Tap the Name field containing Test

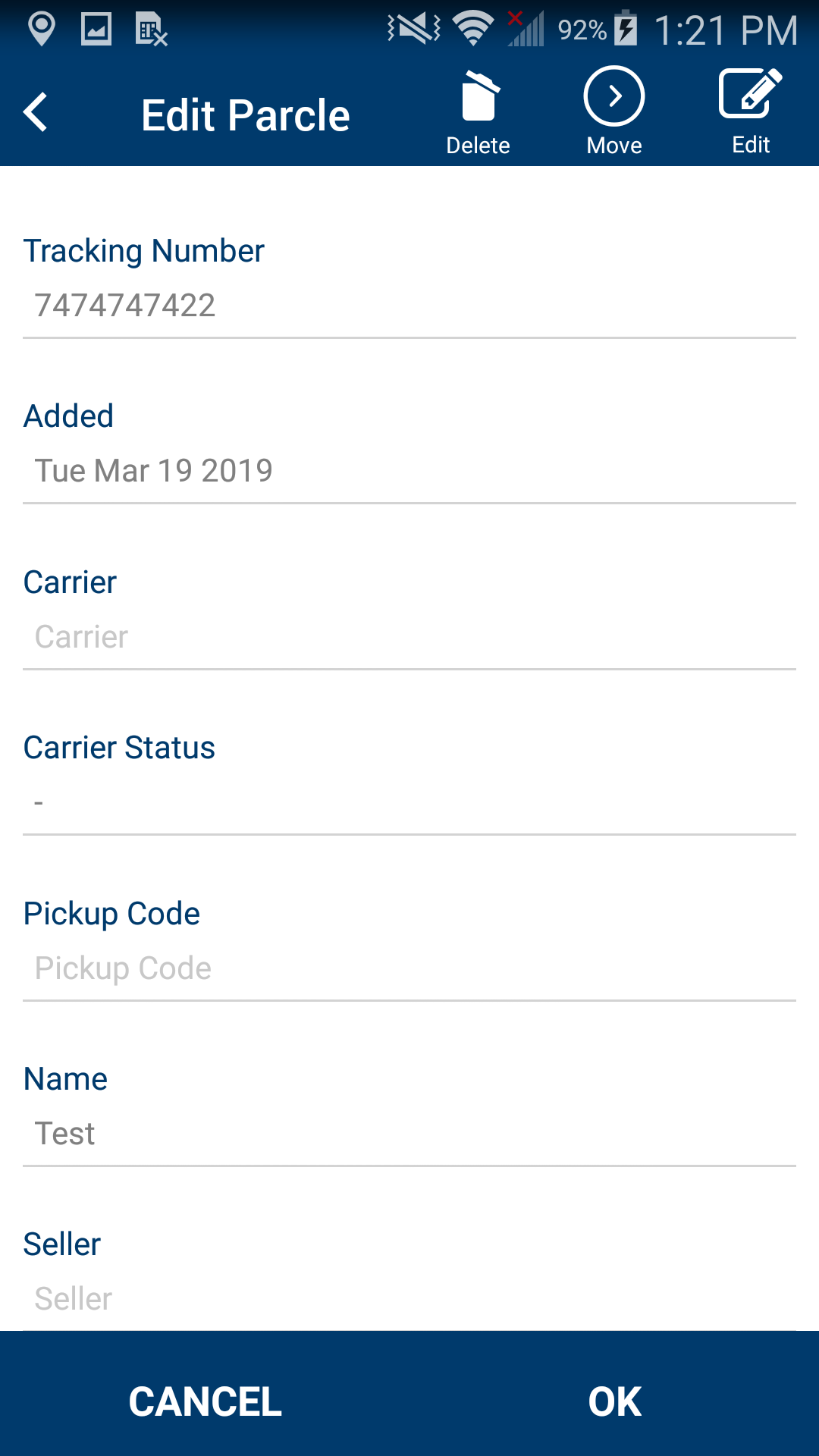(x=409, y=1134)
